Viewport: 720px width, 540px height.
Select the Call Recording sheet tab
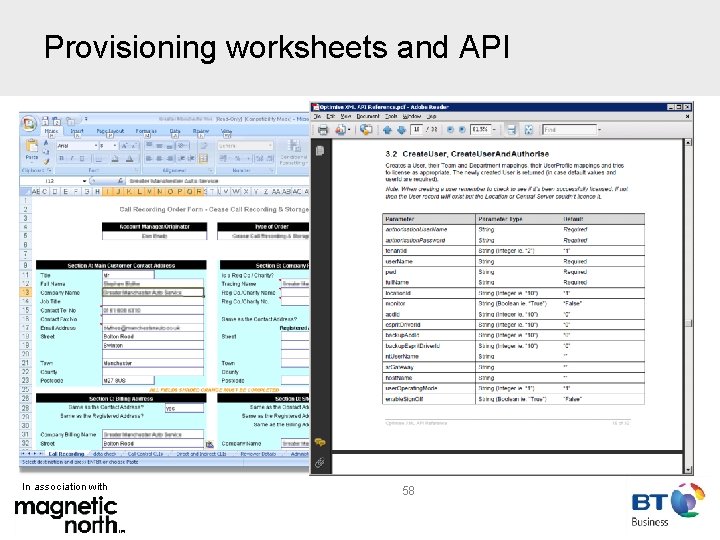(x=66, y=454)
